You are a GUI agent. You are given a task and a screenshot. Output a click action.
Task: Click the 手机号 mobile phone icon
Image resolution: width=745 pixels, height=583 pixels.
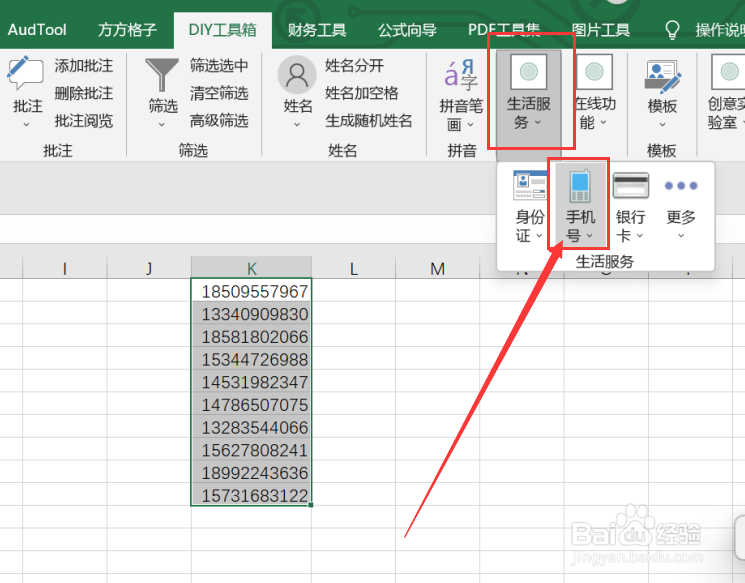[580, 186]
